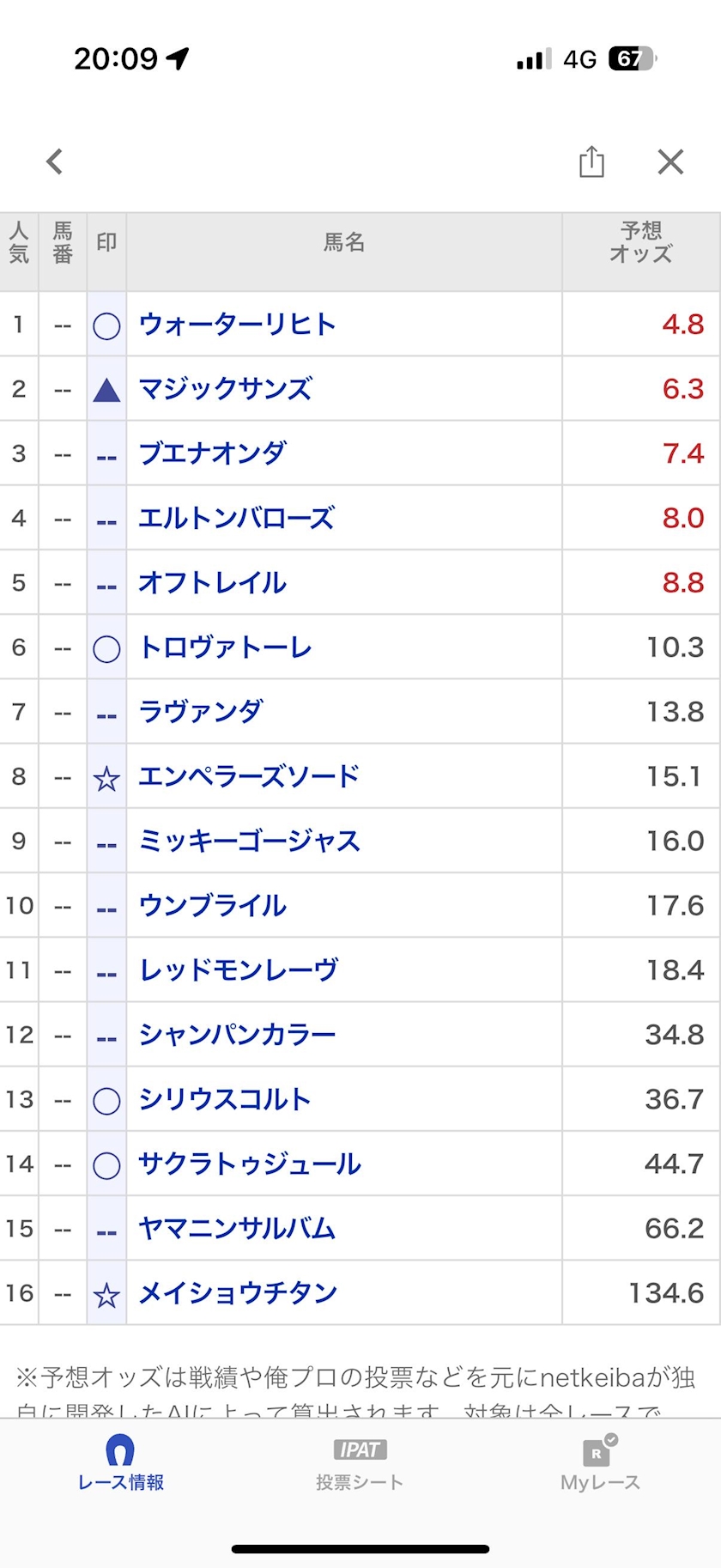Screen dimensions: 721x1568
Task: Open horse page for サクラトゥジュール
Action: pos(250,1164)
